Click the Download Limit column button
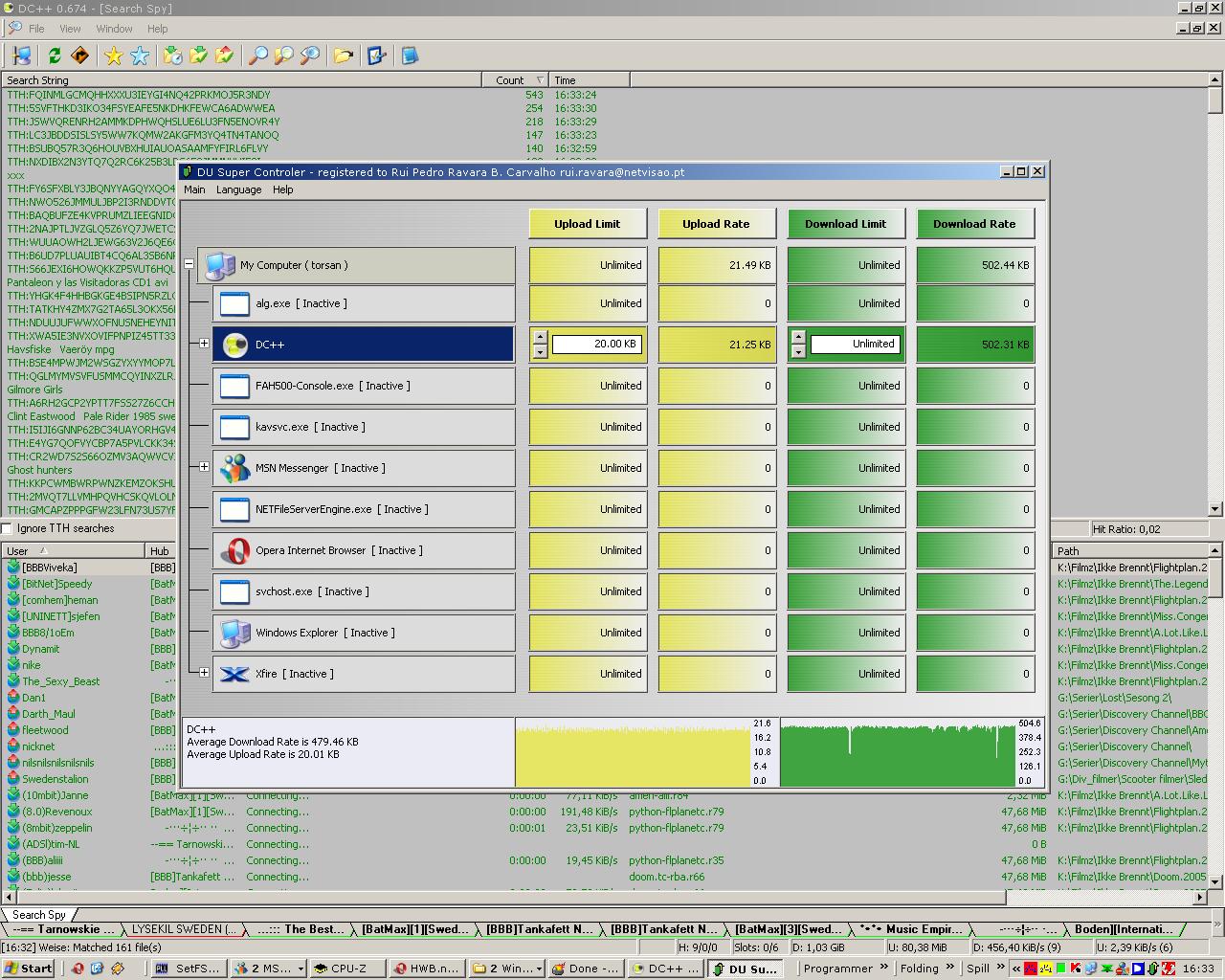The width and height of the screenshot is (1225, 980). point(846,224)
